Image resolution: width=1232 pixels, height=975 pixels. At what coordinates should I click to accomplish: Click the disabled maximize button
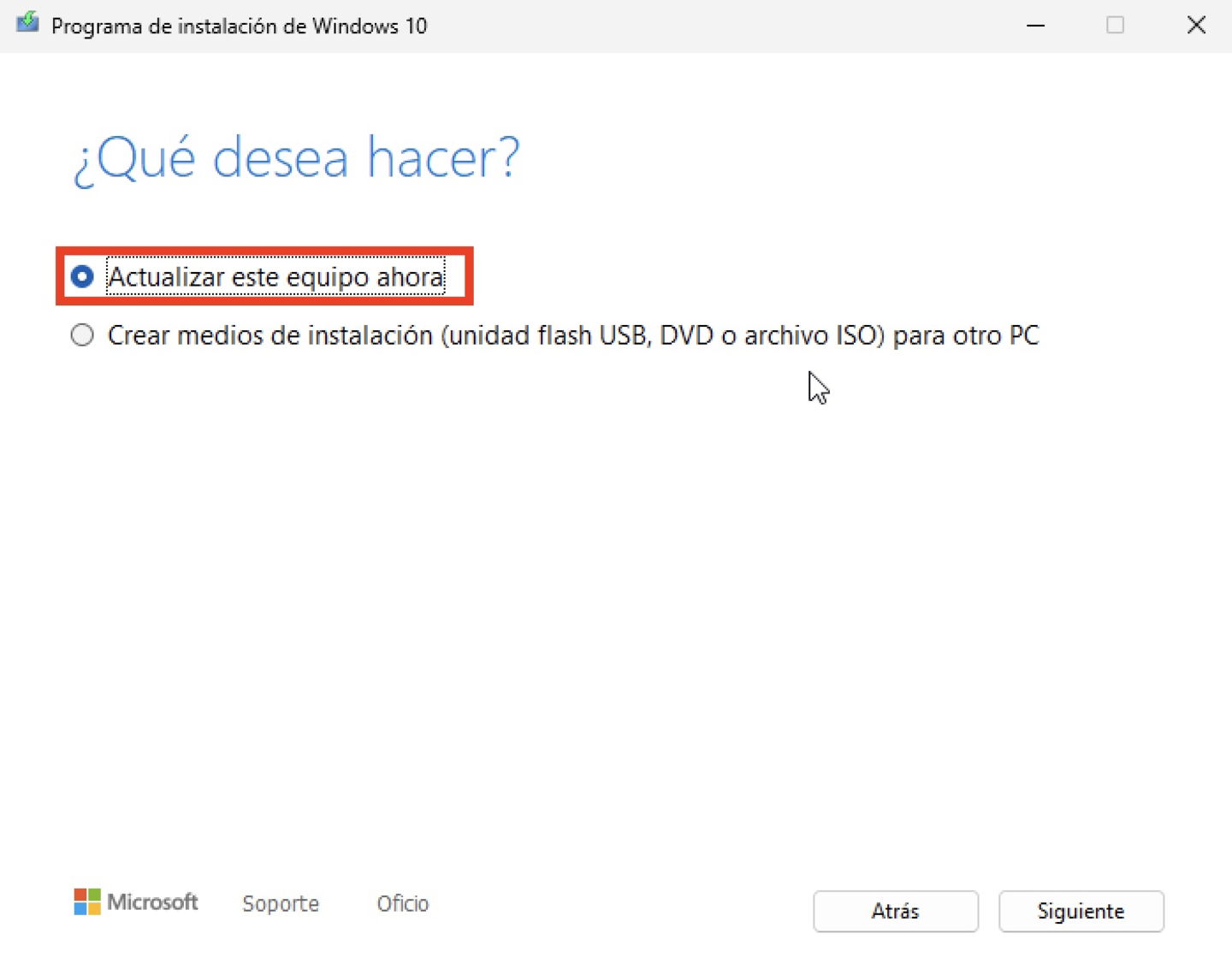pos(1115,26)
